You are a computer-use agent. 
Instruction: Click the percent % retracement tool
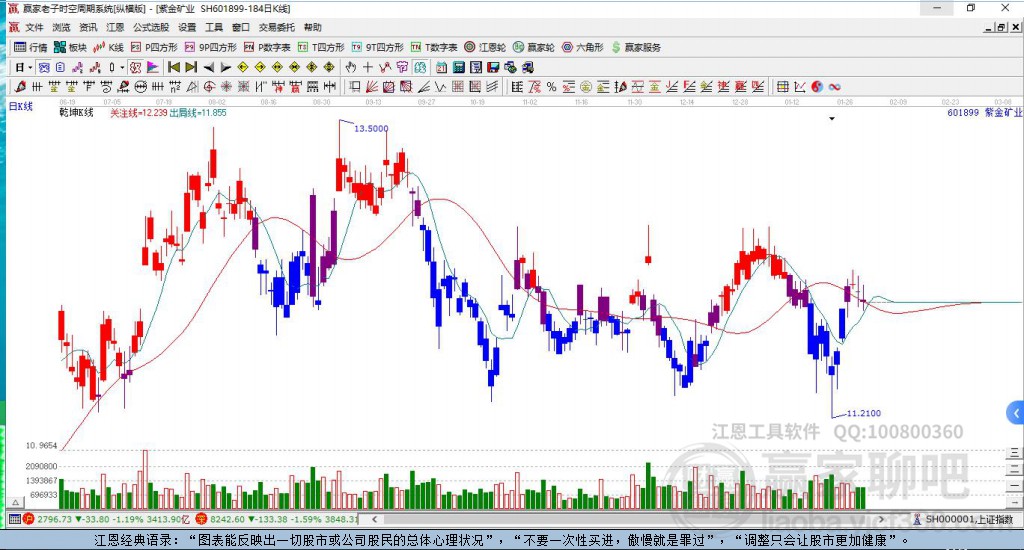pos(551,87)
